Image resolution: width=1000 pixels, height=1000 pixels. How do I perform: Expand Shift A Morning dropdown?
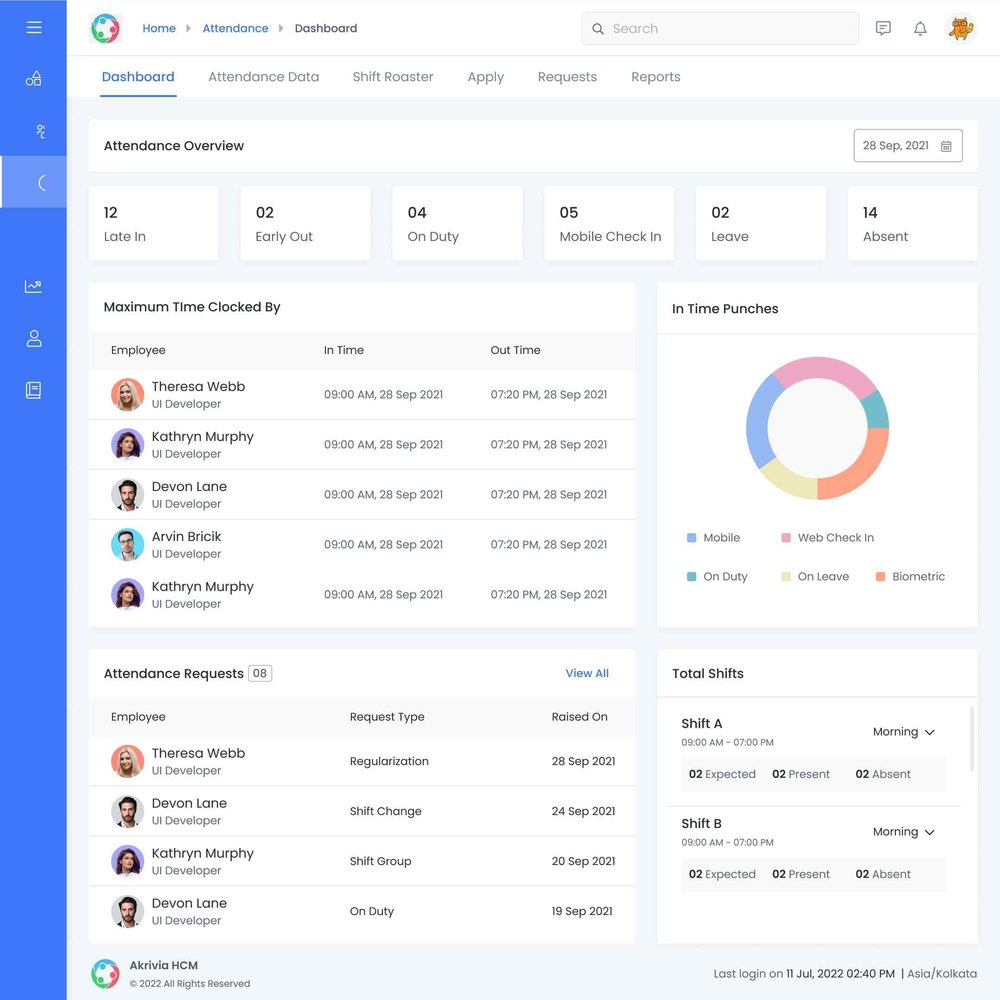[903, 732]
